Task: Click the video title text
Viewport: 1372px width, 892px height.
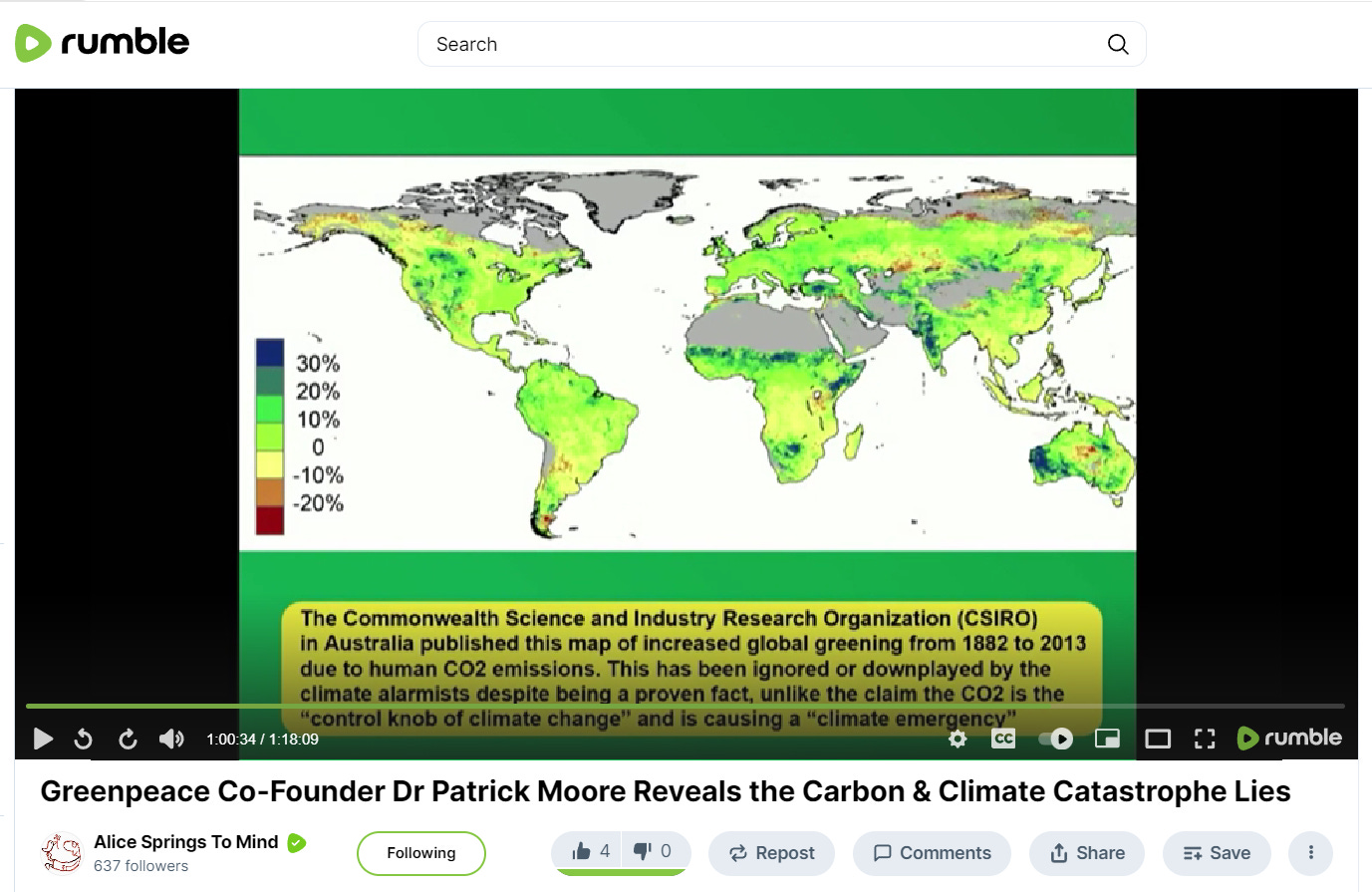Action: (666, 791)
